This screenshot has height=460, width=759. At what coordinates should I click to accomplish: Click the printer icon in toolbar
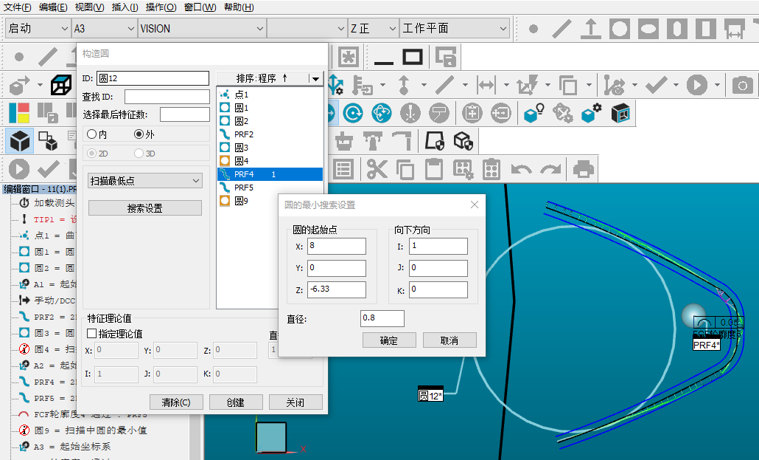pyautogui.click(x=584, y=169)
